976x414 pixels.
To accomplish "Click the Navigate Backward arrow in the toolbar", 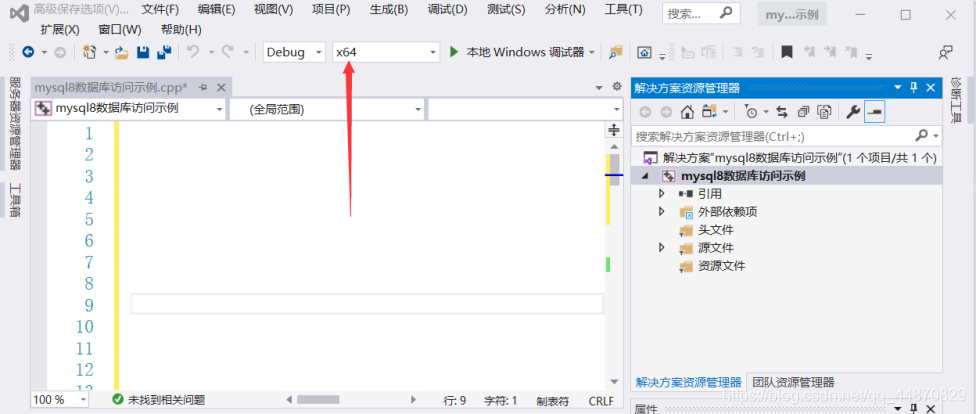I will click(x=28, y=52).
